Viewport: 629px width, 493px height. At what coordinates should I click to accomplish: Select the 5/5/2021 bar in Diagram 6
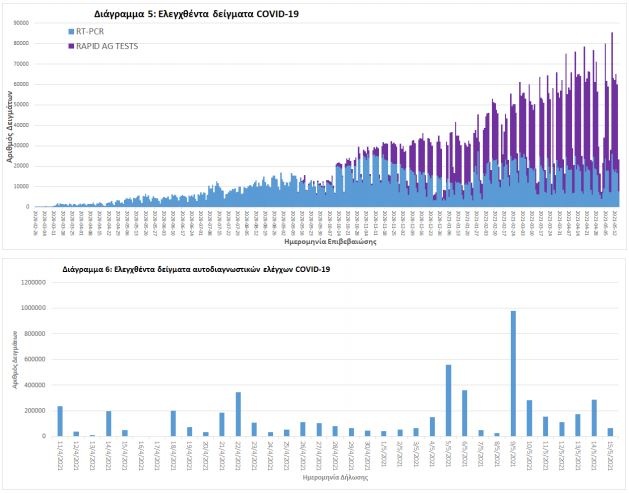point(449,400)
